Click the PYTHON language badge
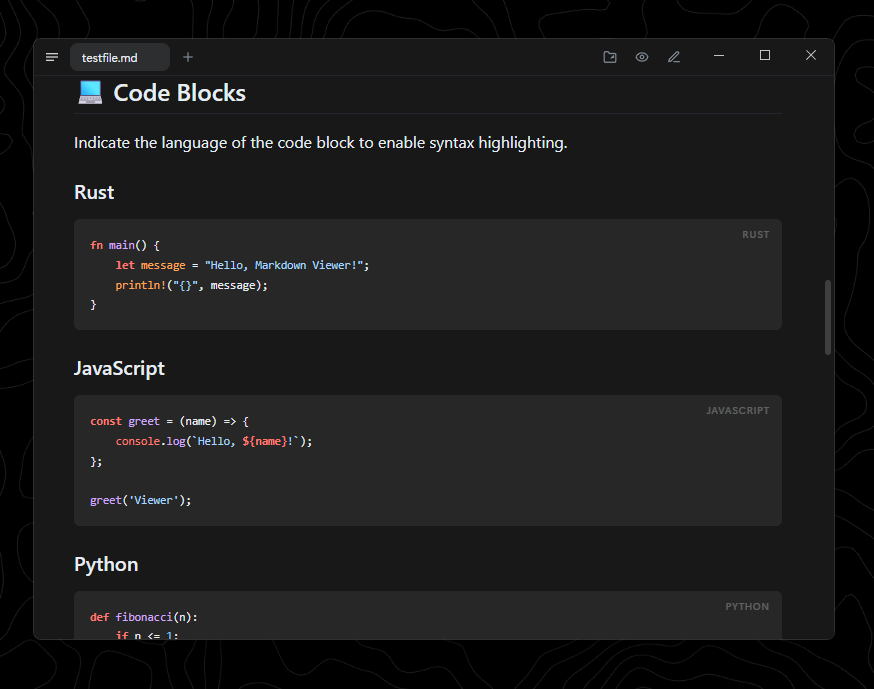 [746, 606]
